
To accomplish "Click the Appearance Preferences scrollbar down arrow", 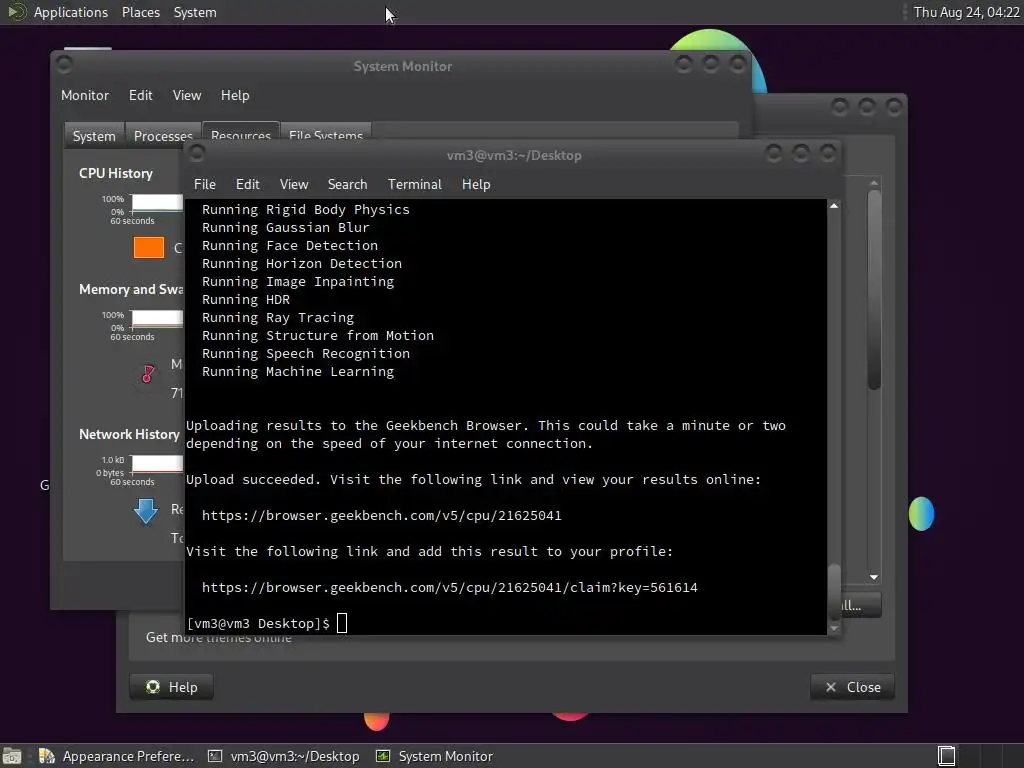I will coord(874,577).
